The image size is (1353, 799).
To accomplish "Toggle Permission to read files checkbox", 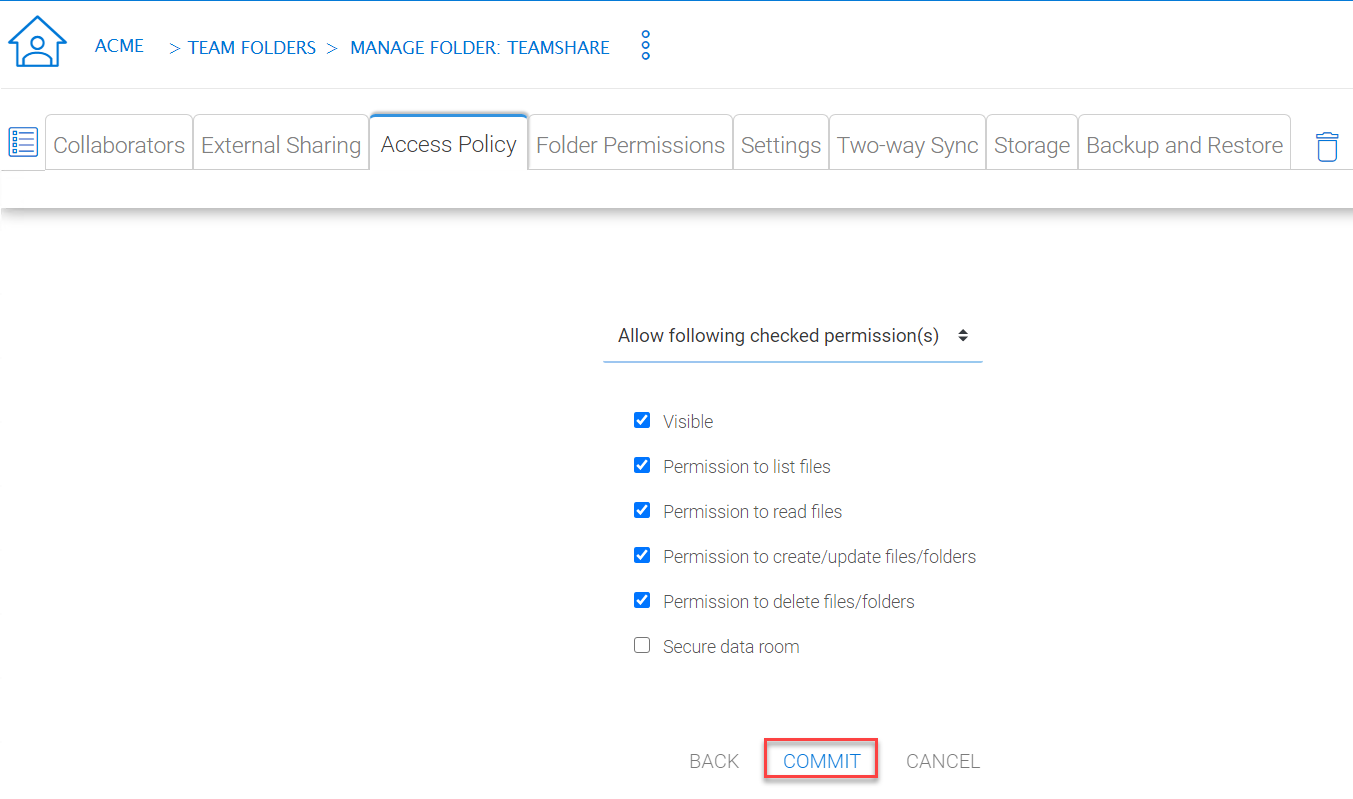I will pyautogui.click(x=642, y=510).
